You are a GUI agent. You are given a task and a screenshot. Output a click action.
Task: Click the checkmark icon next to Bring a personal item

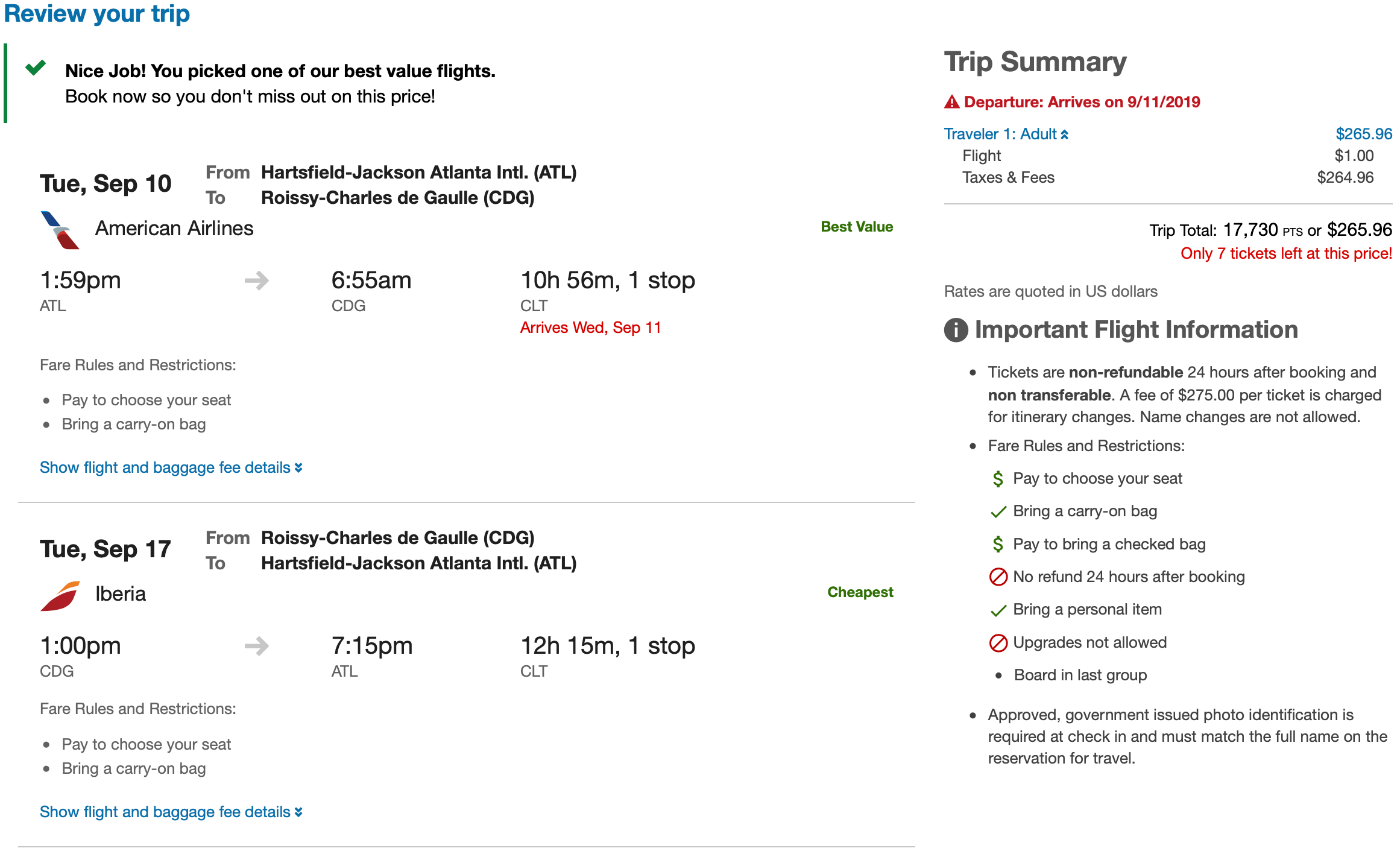(998, 610)
